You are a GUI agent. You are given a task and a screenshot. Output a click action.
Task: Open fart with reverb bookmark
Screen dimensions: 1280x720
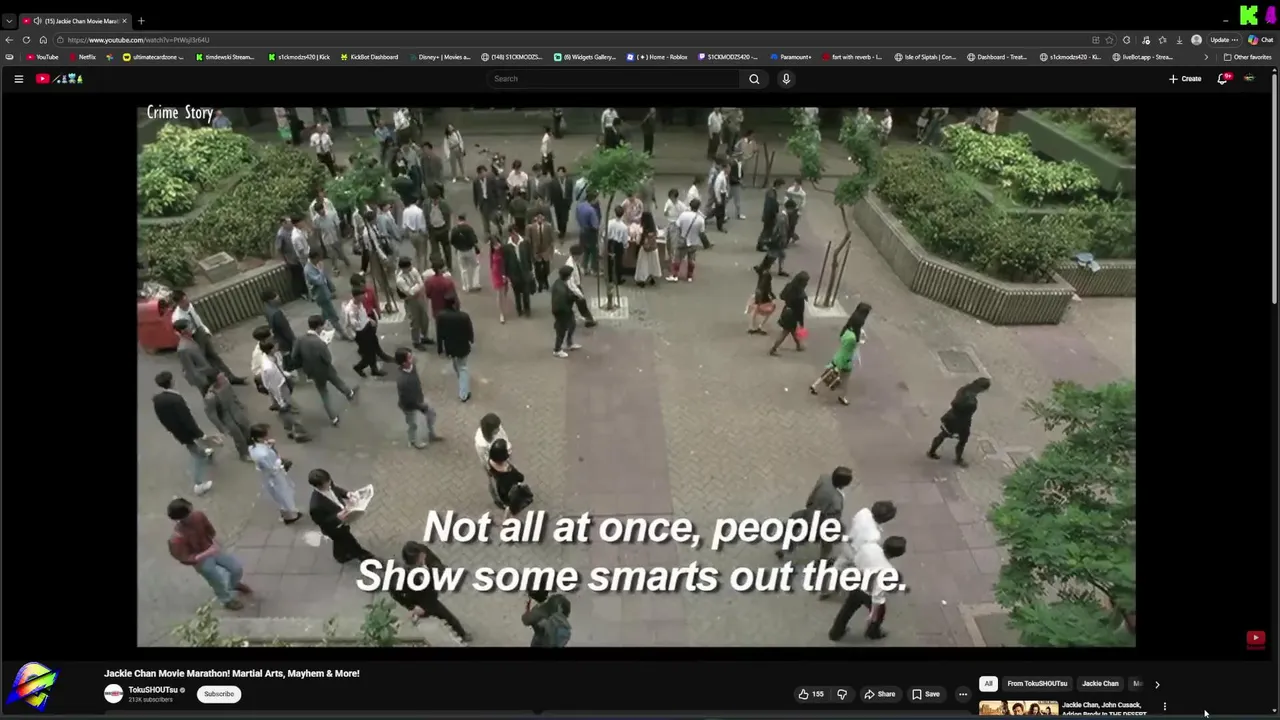click(x=852, y=57)
